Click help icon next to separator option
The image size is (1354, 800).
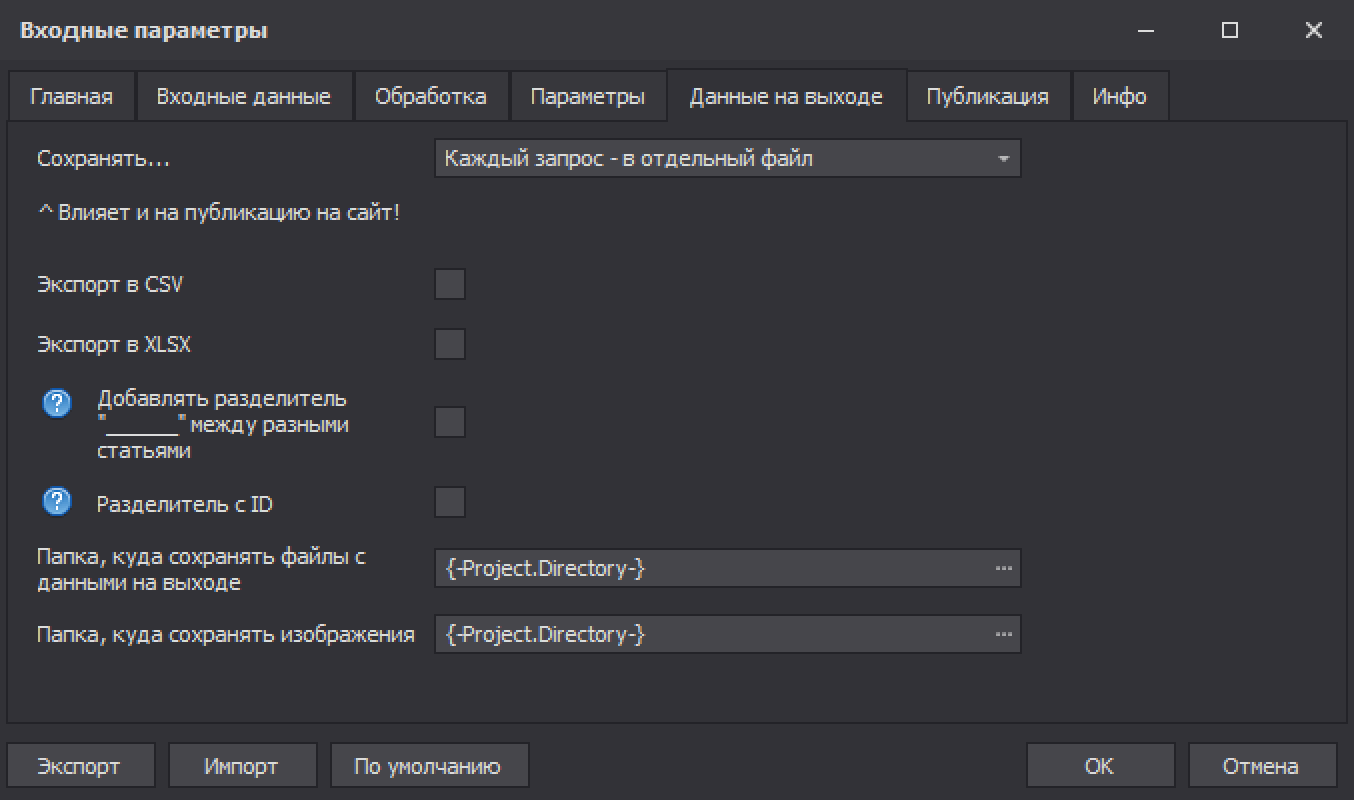[x=57, y=403]
